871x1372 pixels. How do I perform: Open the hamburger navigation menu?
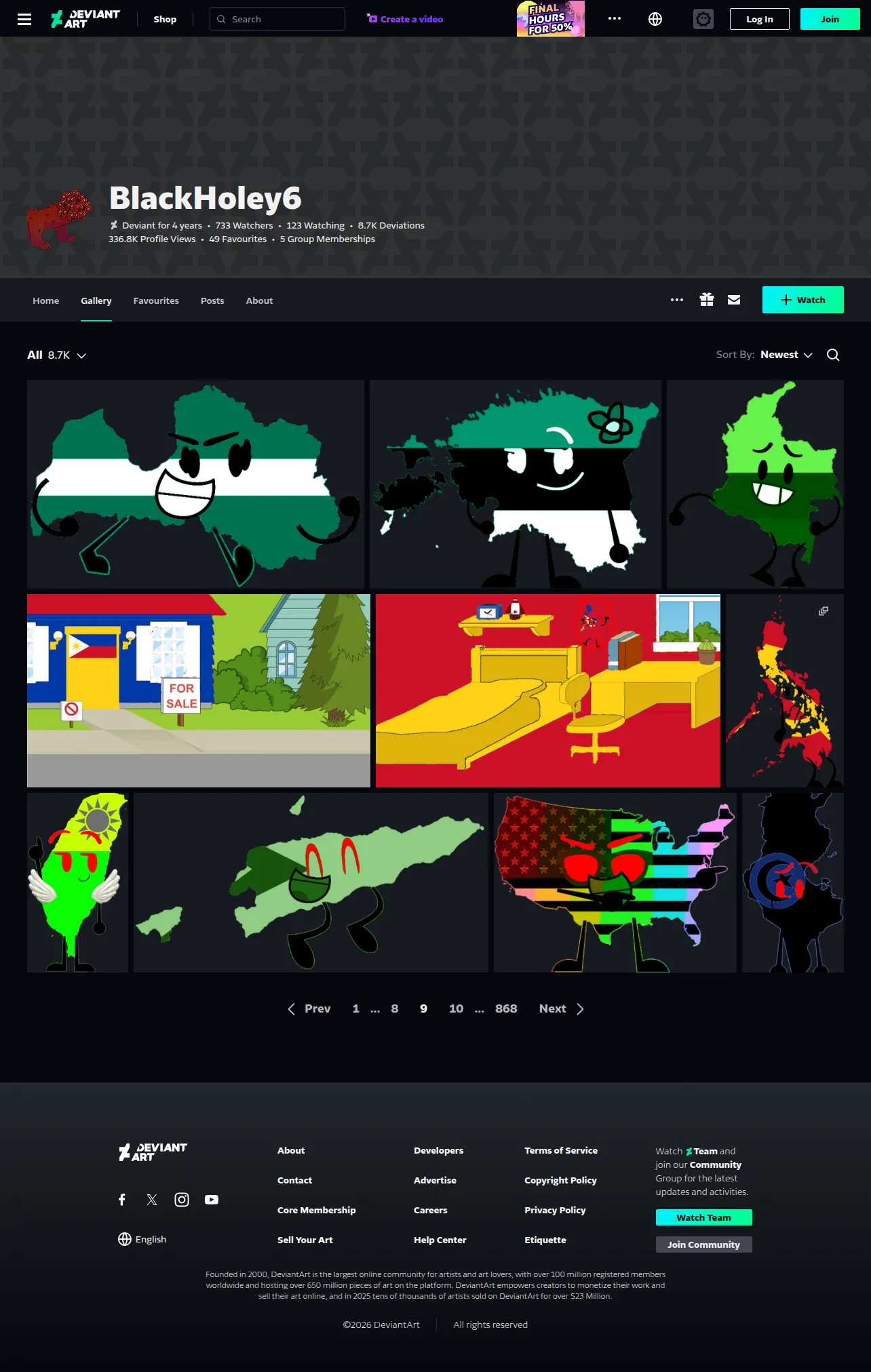tap(24, 19)
